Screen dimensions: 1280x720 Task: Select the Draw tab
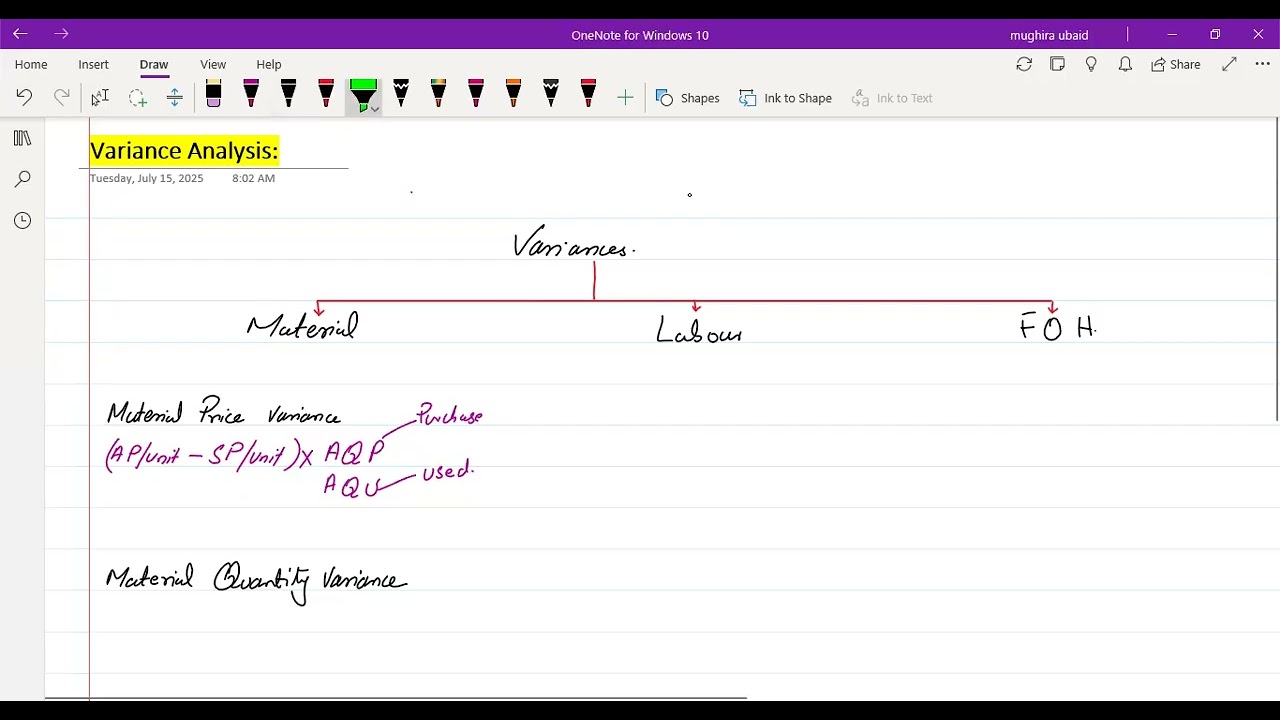pyautogui.click(x=154, y=64)
